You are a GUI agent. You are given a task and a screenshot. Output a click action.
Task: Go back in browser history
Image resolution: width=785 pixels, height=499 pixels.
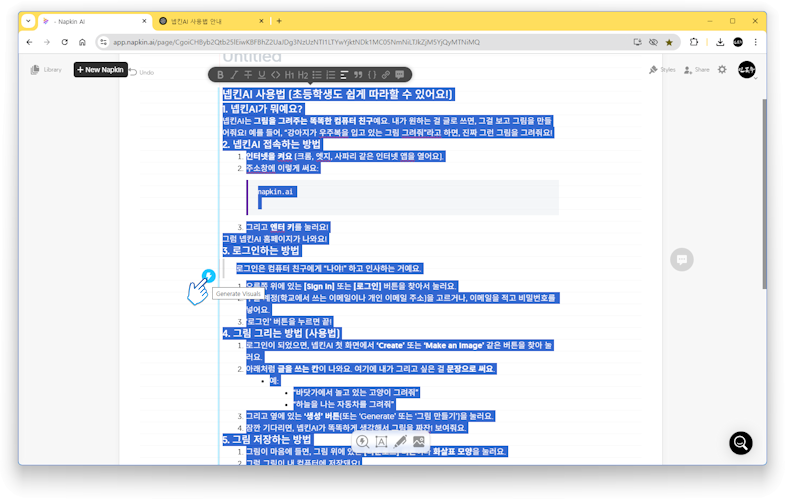click(x=30, y=42)
